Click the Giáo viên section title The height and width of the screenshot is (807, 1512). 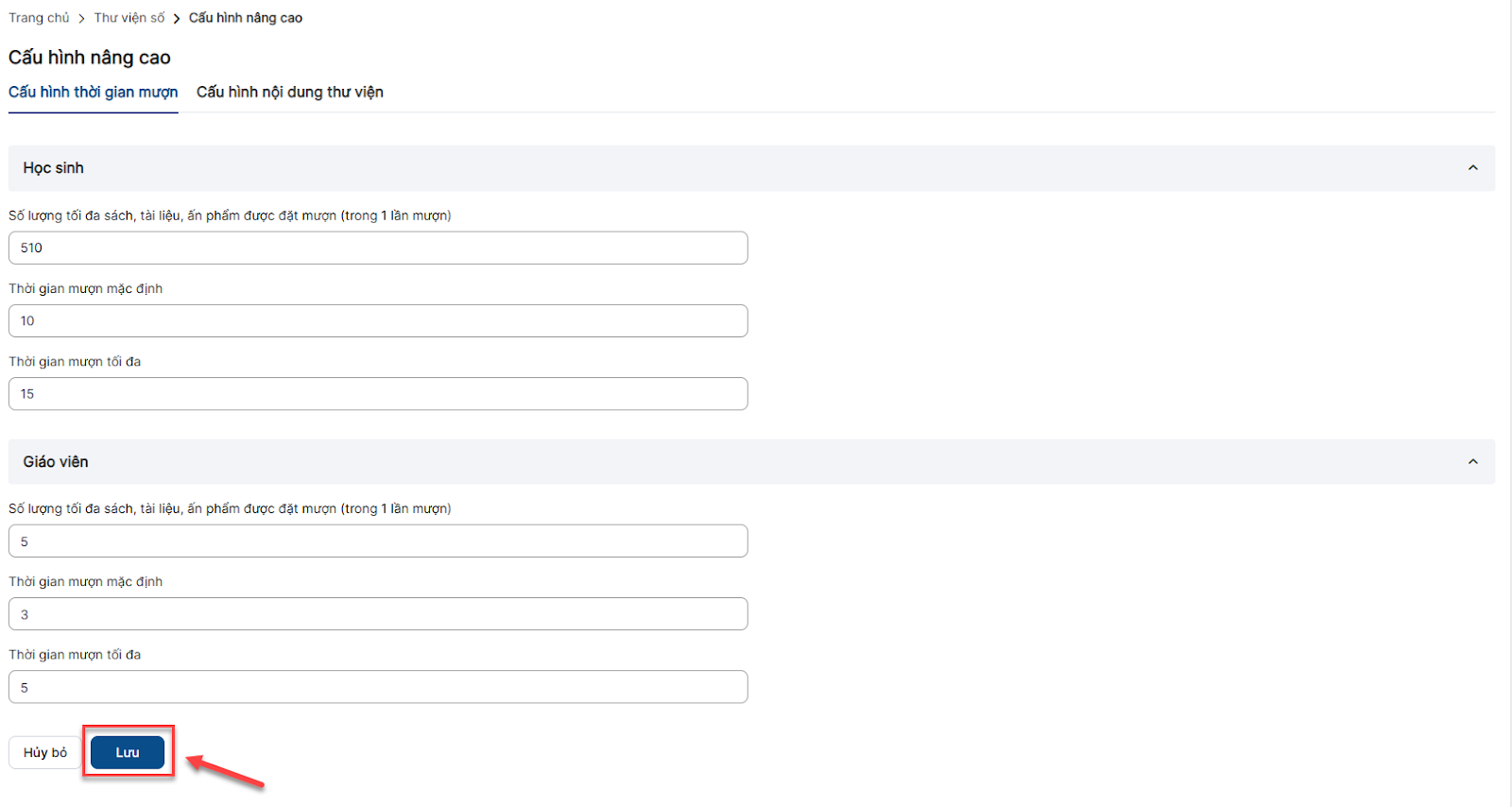coord(56,462)
